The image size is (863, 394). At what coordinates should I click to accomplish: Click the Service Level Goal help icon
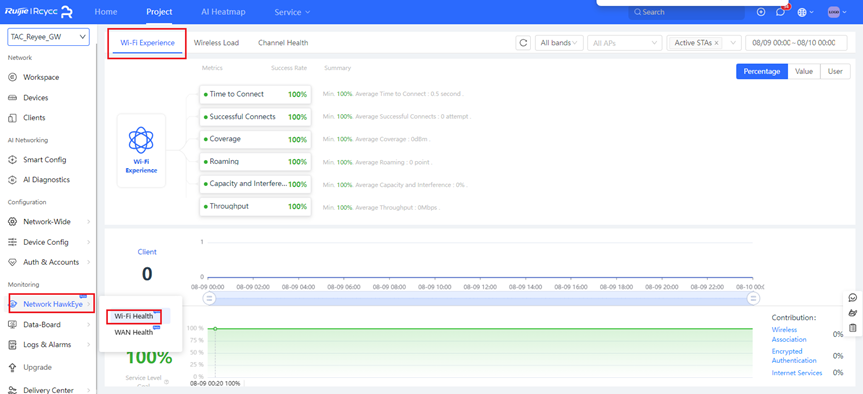pos(166,381)
